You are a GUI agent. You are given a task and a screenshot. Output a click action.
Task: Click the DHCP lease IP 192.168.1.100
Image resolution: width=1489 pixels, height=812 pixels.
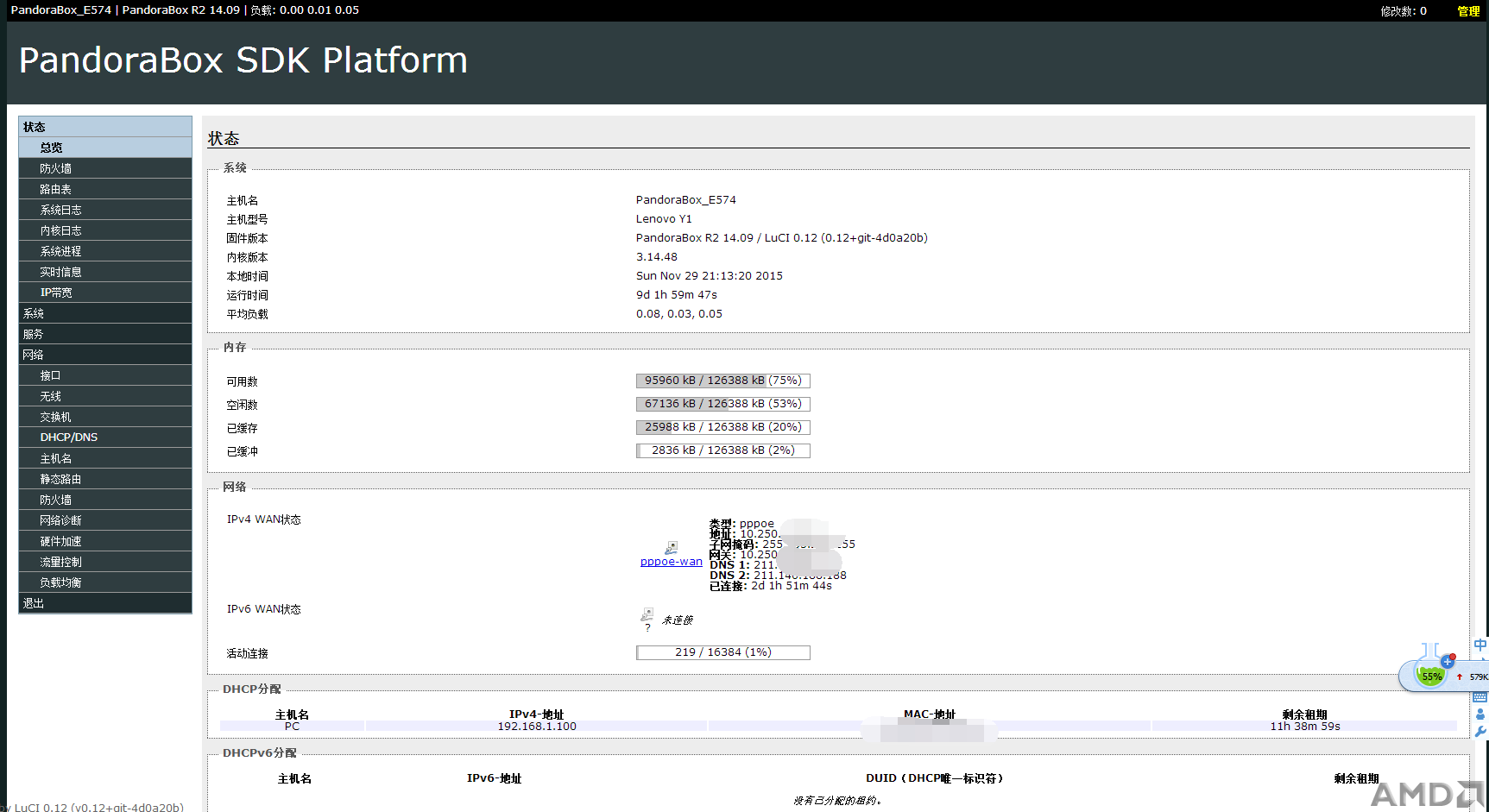point(537,727)
